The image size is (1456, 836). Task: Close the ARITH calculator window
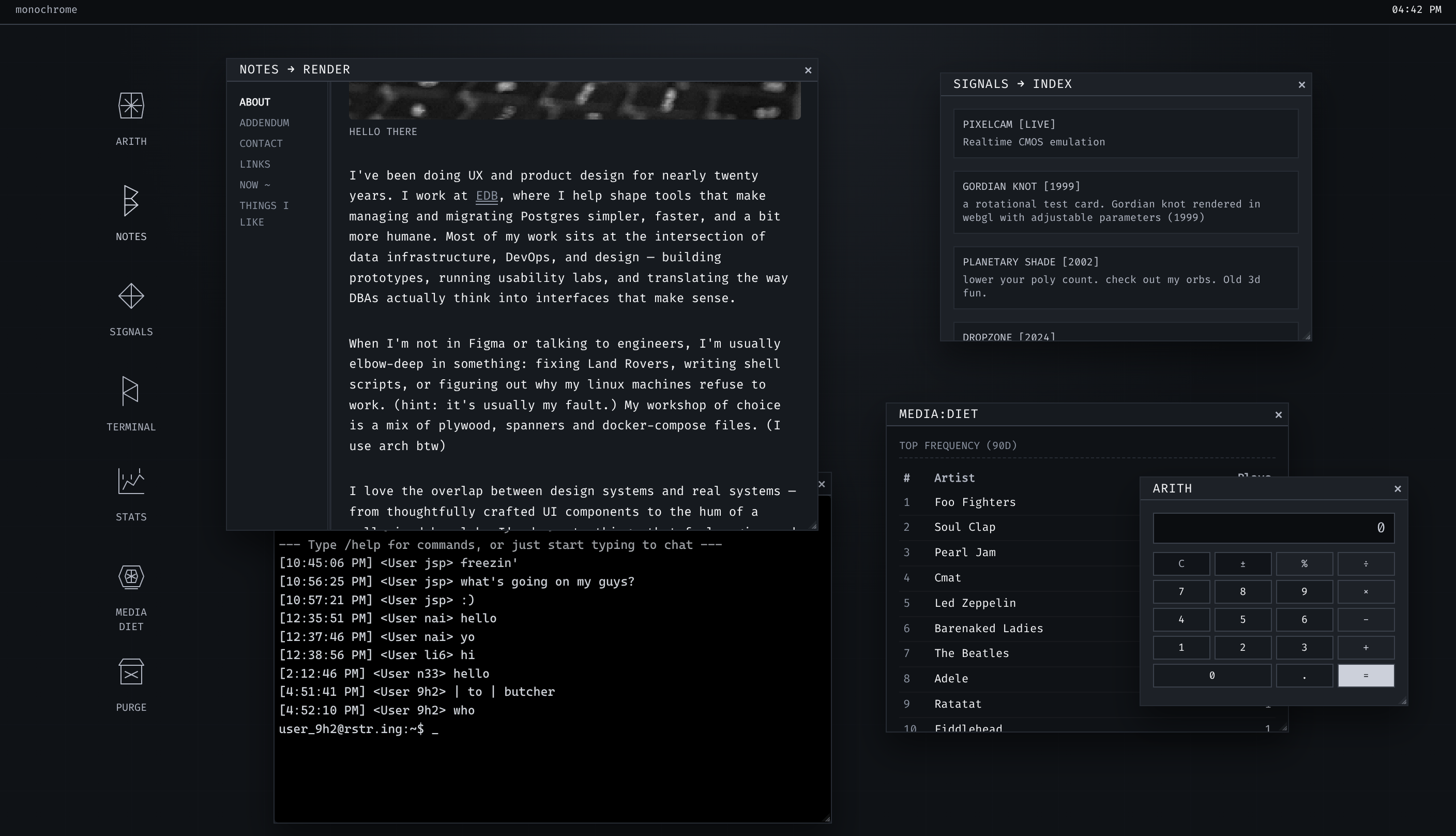point(1398,489)
